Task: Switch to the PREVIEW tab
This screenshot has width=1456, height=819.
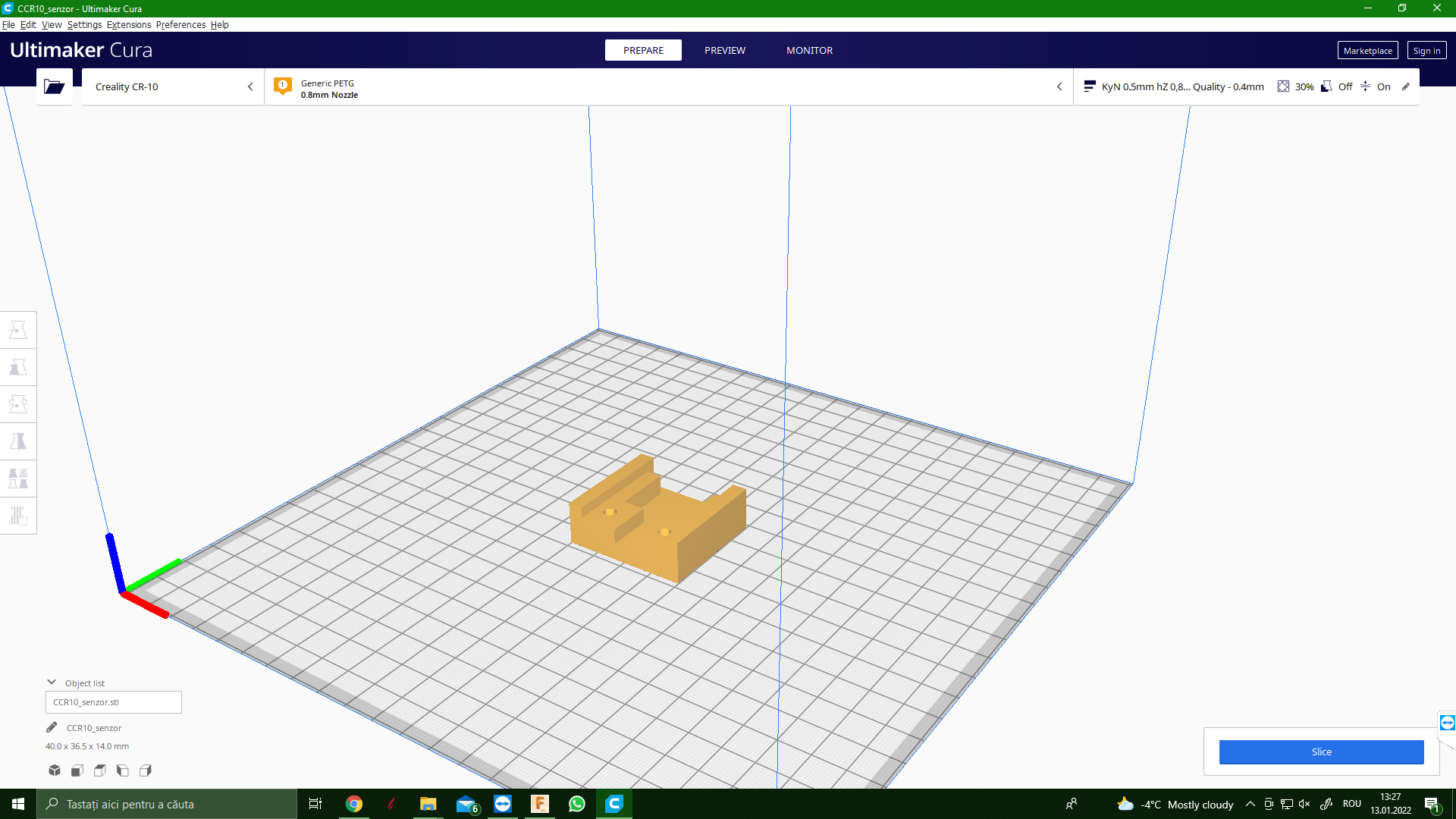Action: pyautogui.click(x=724, y=50)
